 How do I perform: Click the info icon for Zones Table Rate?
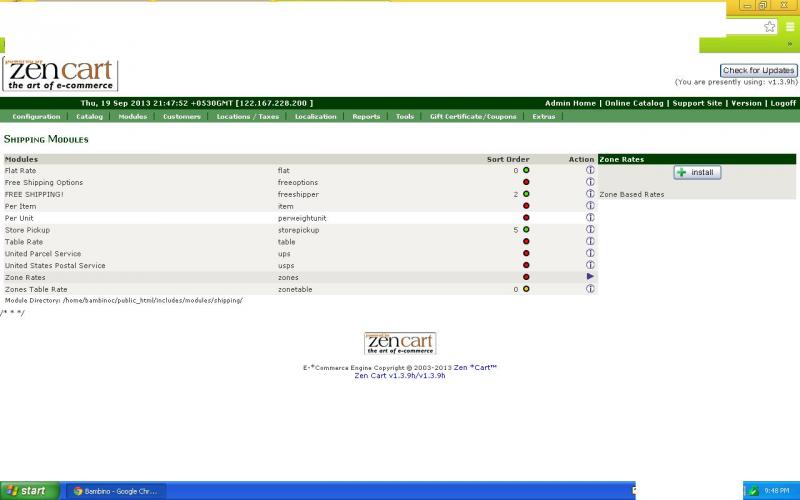coord(590,288)
